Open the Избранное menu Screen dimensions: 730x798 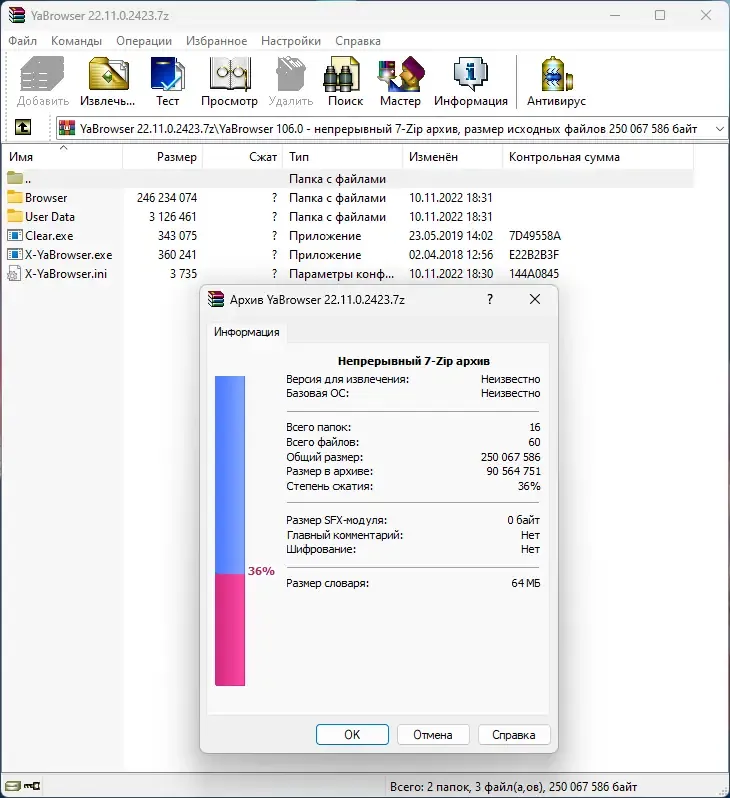(x=216, y=41)
